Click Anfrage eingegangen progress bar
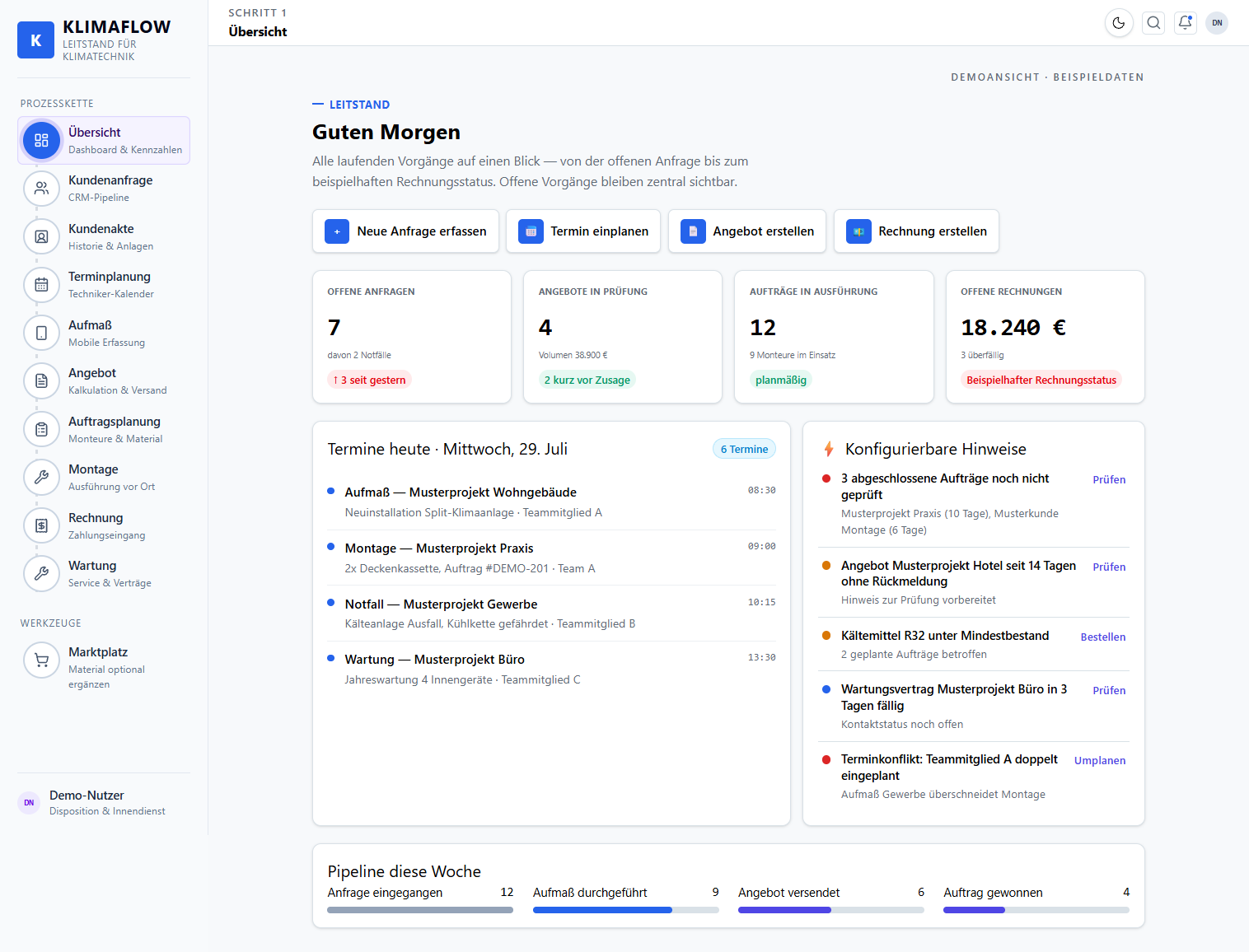 pyautogui.click(x=420, y=910)
